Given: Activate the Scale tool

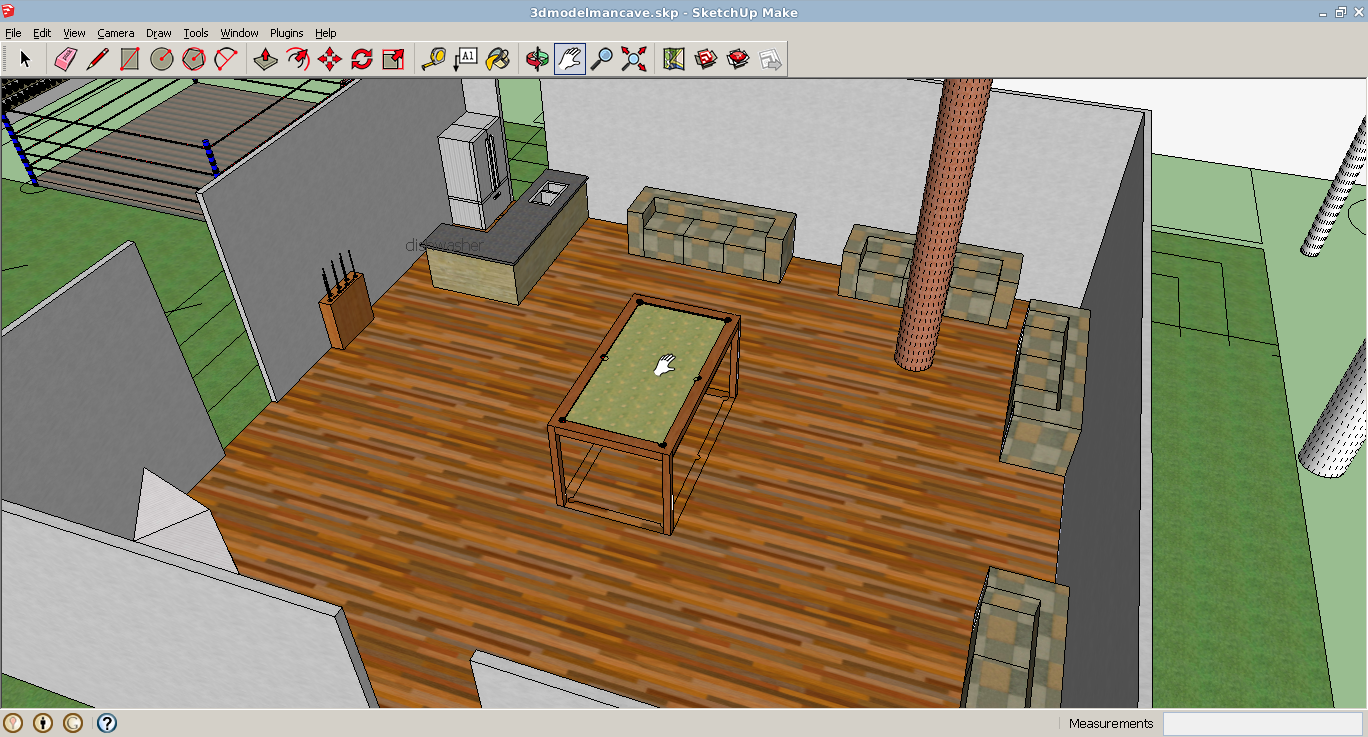Looking at the screenshot, I should pyautogui.click(x=393, y=59).
